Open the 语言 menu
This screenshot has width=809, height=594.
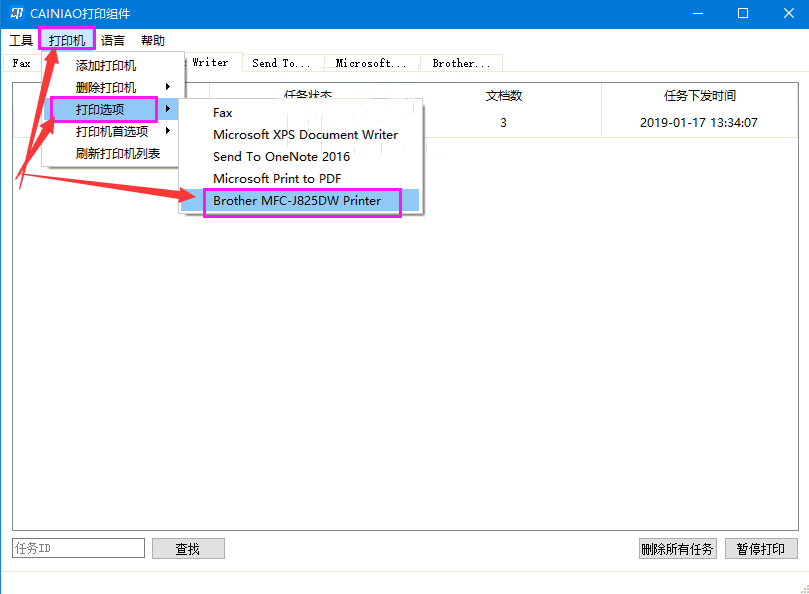coord(113,41)
